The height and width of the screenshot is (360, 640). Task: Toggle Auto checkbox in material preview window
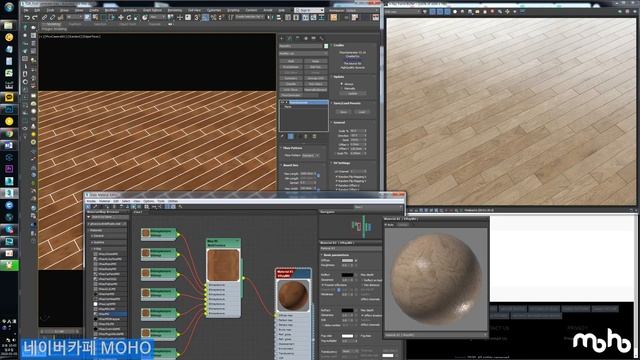[387, 224]
